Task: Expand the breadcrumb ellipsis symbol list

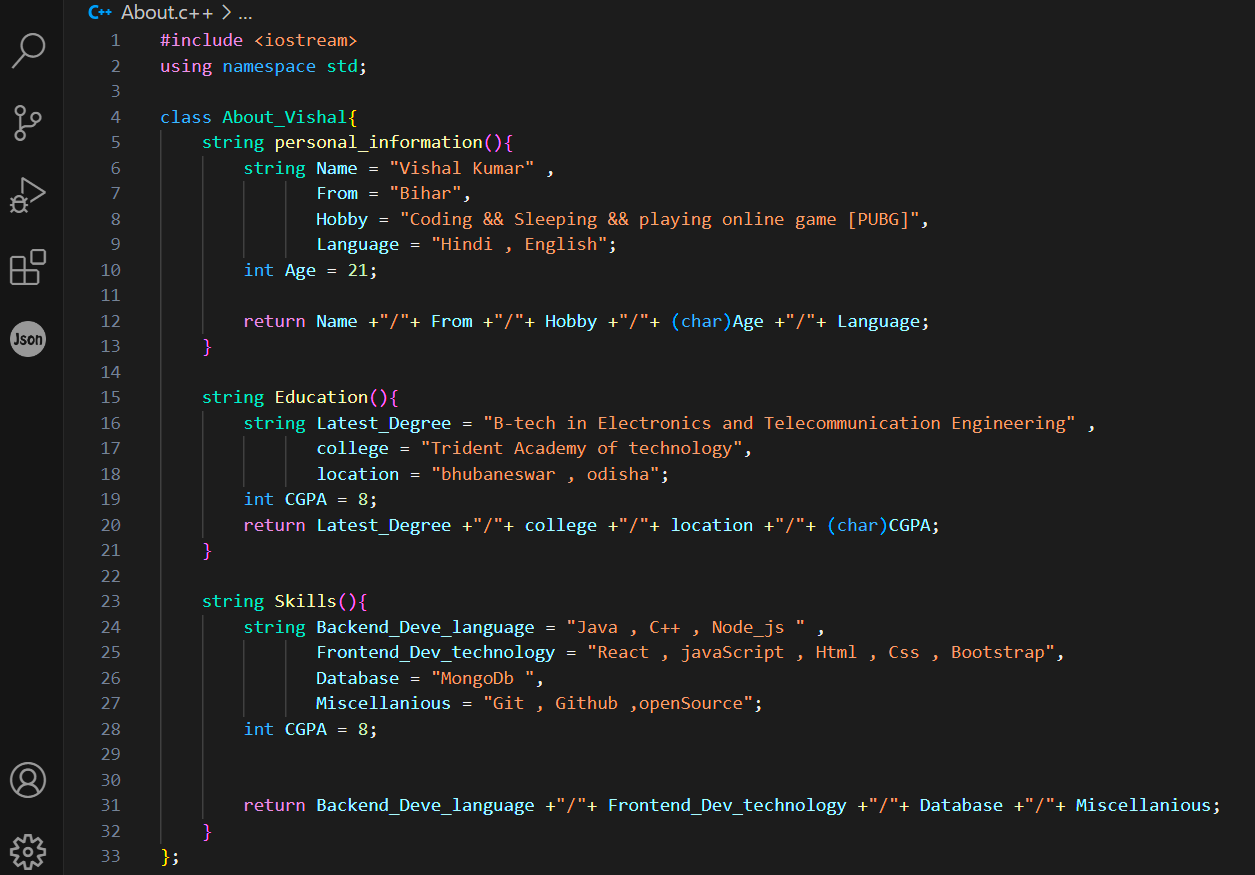Action: 246,13
